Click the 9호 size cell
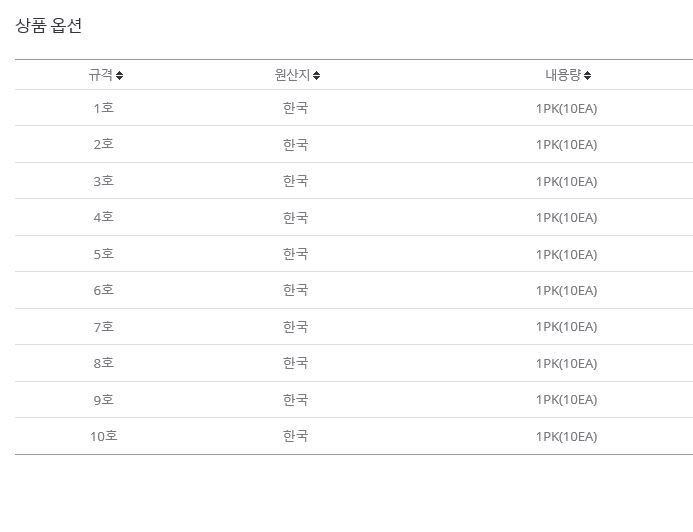This screenshot has width=693, height=532. coord(104,400)
